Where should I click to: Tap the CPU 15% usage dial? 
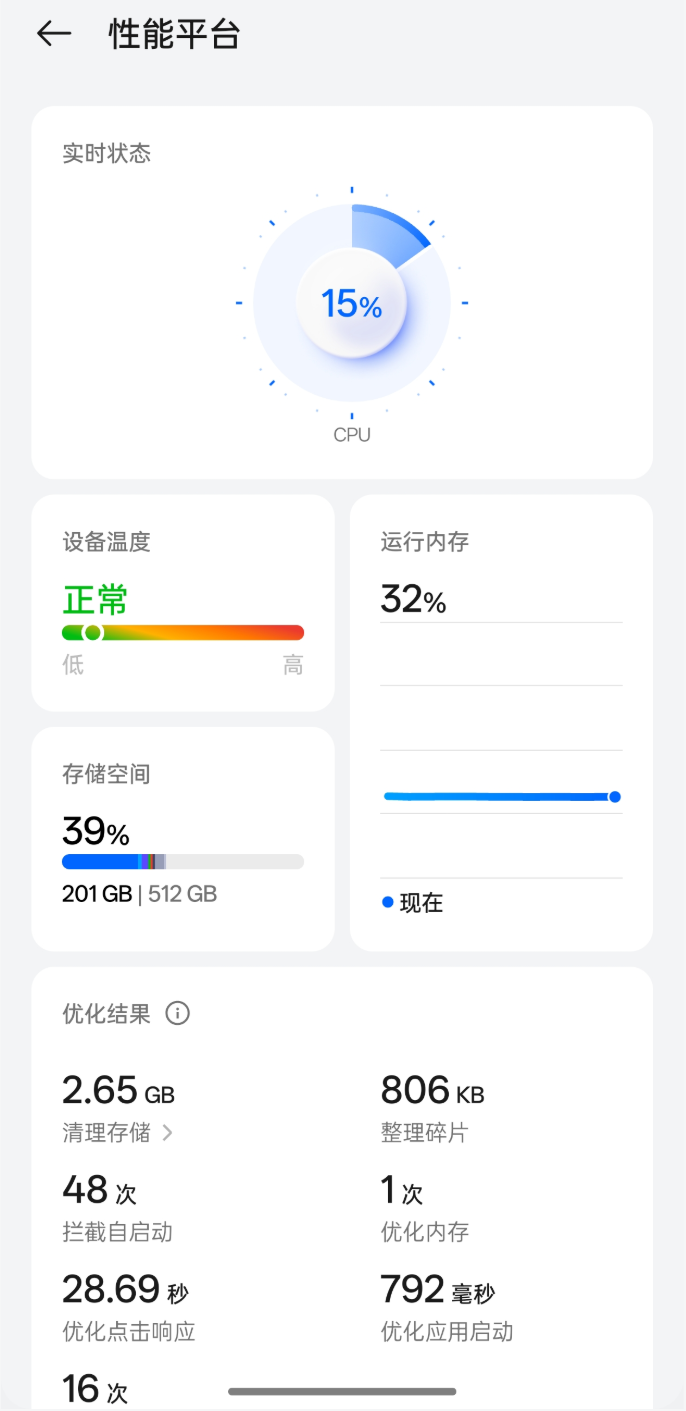tap(351, 303)
